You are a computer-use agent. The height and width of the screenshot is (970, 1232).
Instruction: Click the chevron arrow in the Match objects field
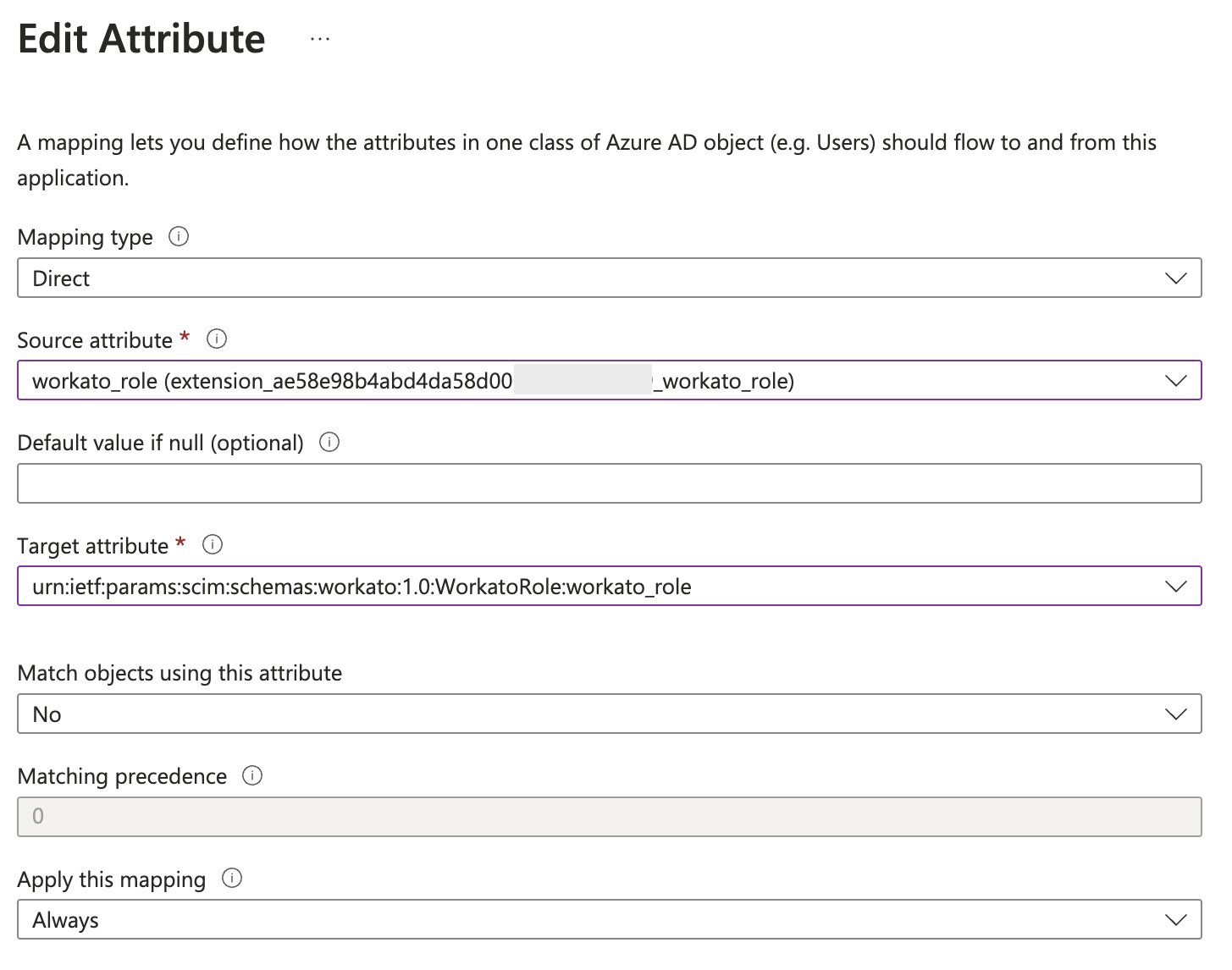coord(1176,714)
